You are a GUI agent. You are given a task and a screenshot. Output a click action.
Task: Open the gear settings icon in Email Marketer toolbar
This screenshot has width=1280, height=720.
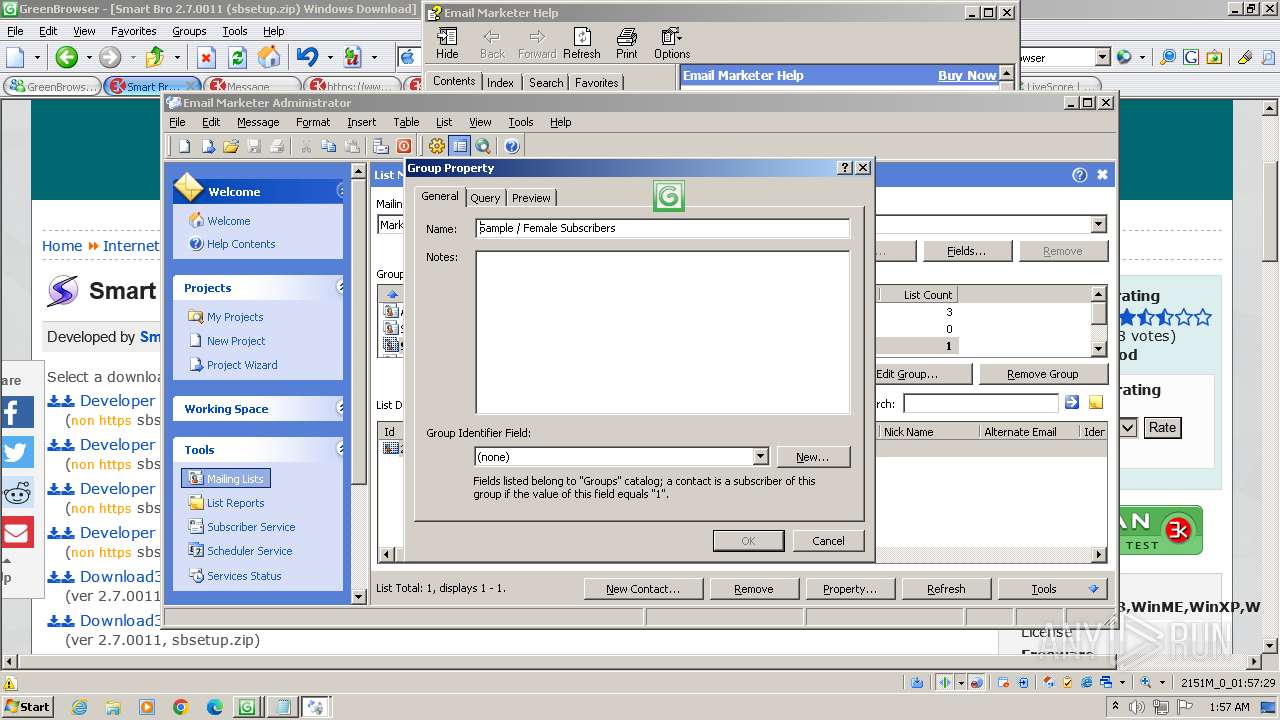(x=437, y=146)
